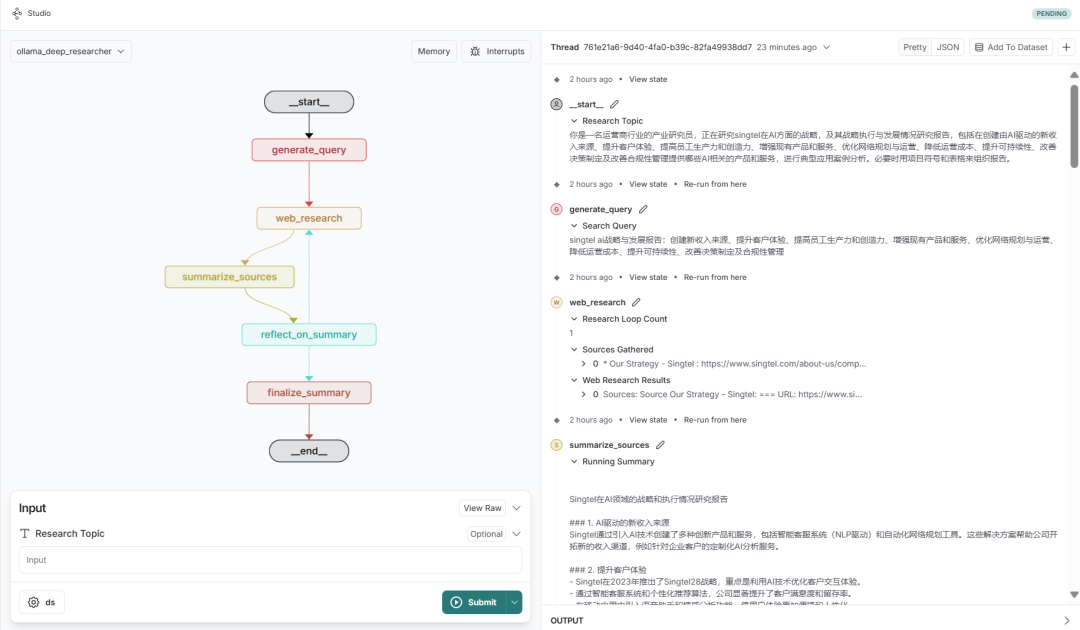Open settings gear for ds assistant
The height and width of the screenshot is (630, 1080).
[33, 602]
